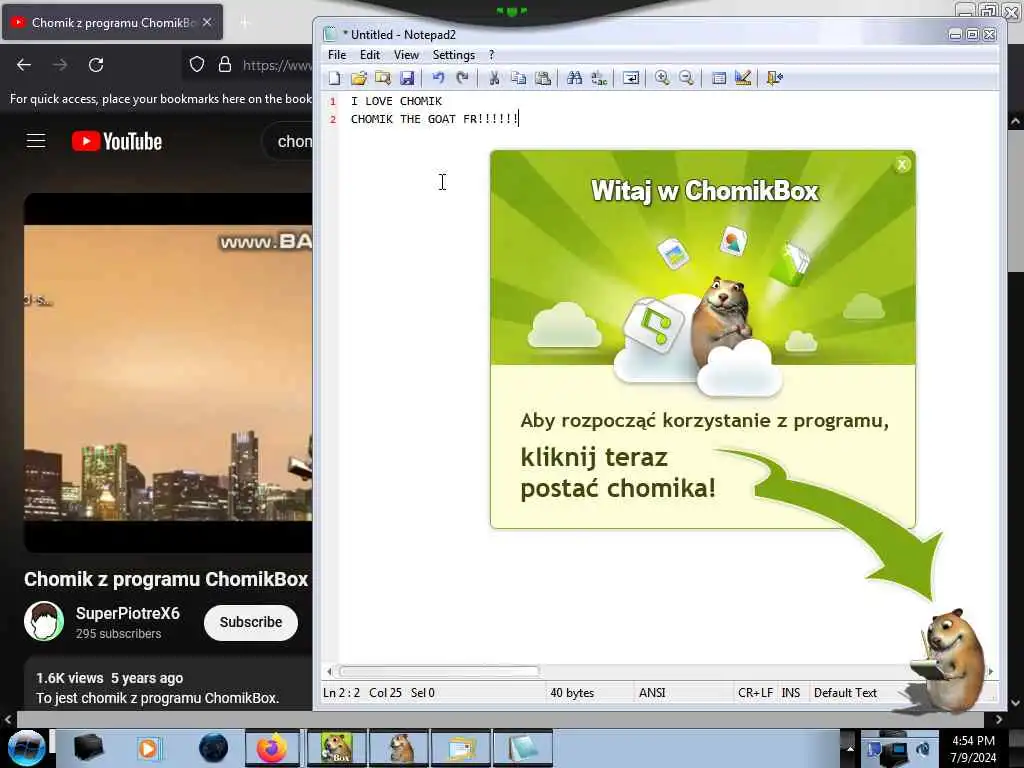Go back in the browser
The height and width of the screenshot is (768, 1024).
tap(24, 65)
